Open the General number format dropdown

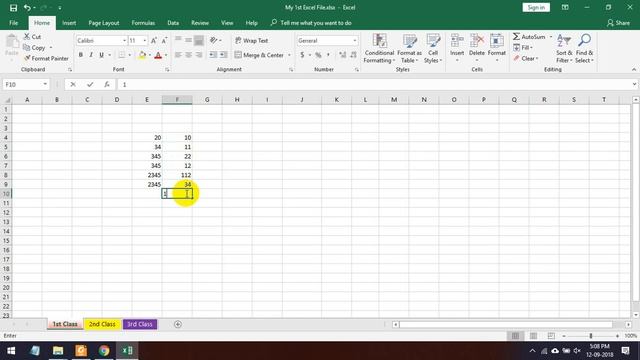point(355,41)
